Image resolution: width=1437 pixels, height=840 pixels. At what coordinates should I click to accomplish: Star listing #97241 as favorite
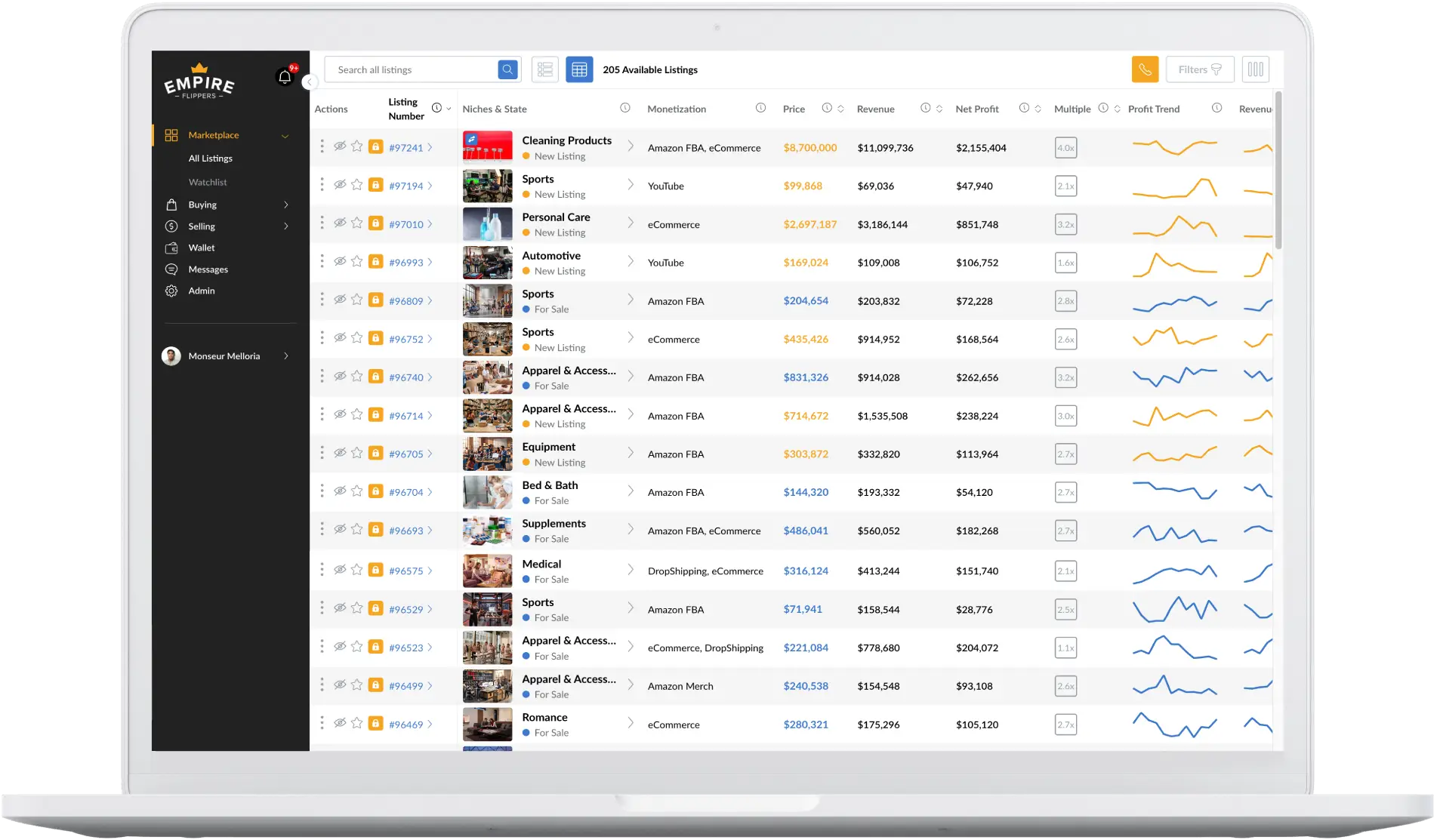point(357,146)
